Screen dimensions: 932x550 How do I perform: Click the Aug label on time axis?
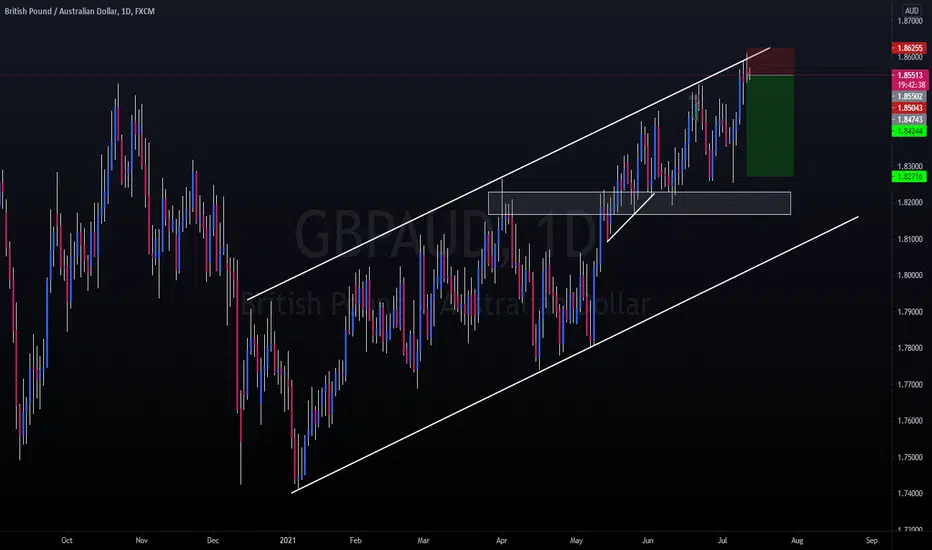click(x=797, y=540)
